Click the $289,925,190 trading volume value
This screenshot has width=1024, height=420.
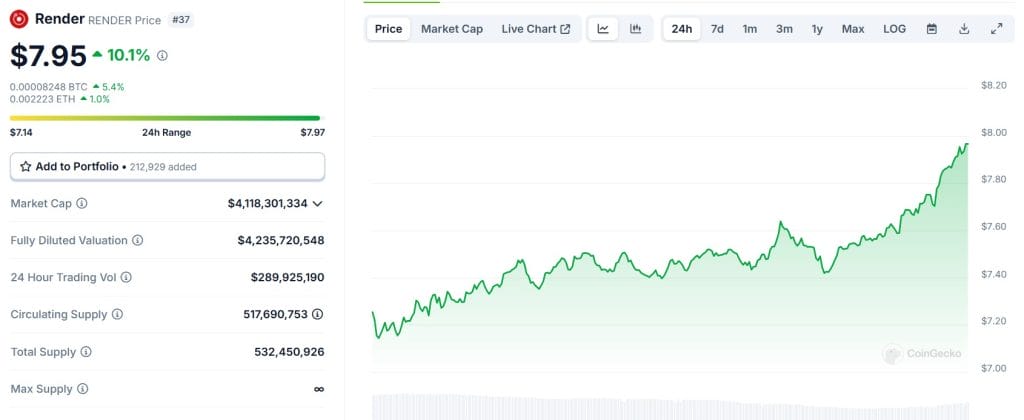tap(287, 278)
